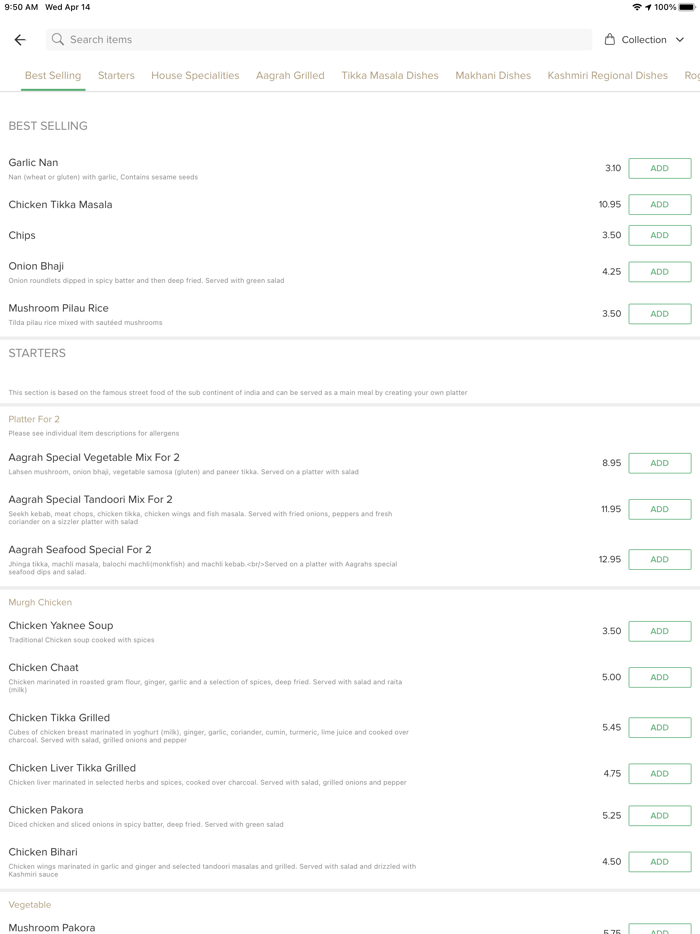Image resolution: width=700 pixels, height=934 pixels.
Task: Go to Tikka Masala Dishes tab
Action: tap(390, 76)
